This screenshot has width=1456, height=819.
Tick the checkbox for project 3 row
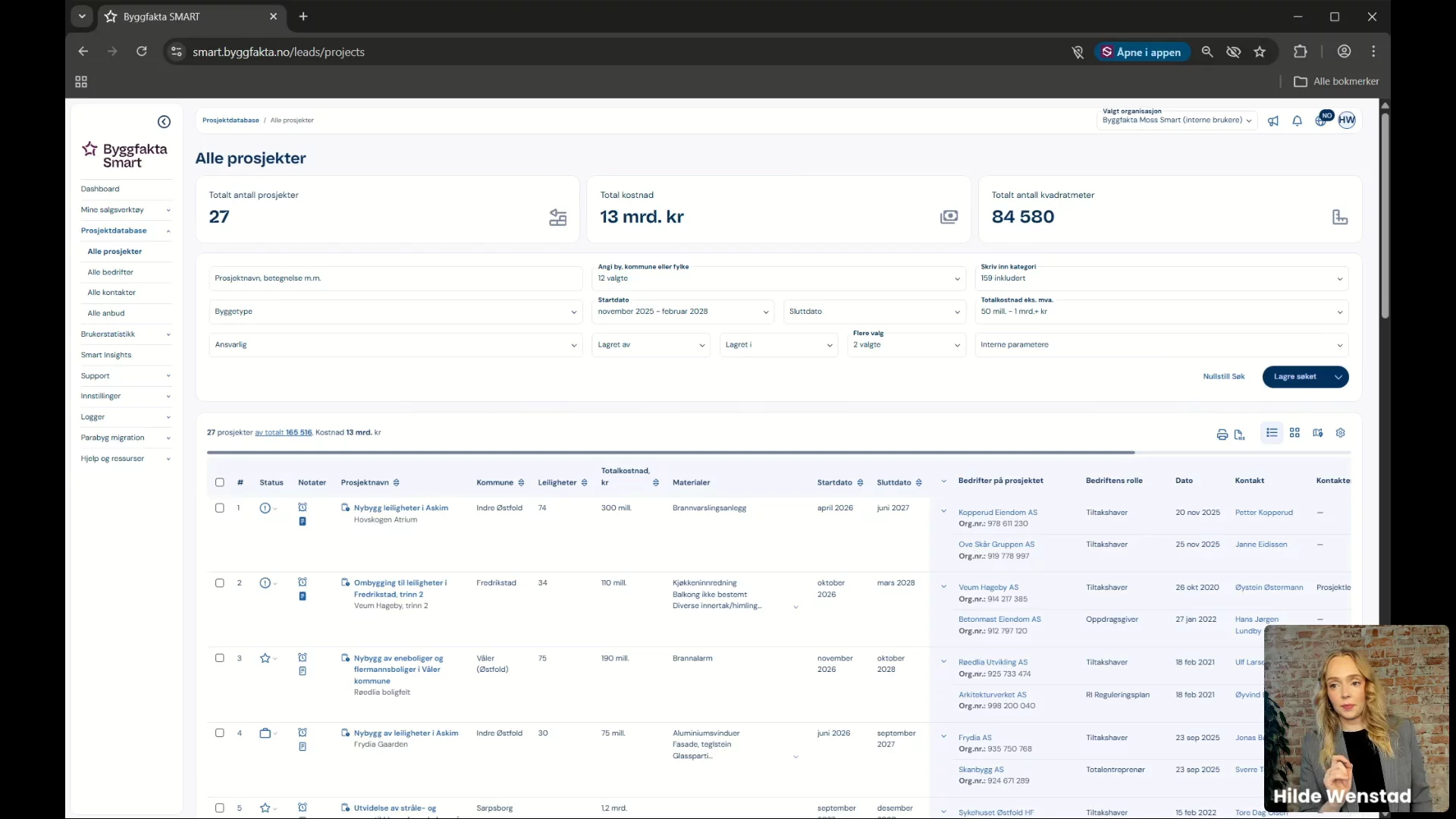click(x=220, y=658)
